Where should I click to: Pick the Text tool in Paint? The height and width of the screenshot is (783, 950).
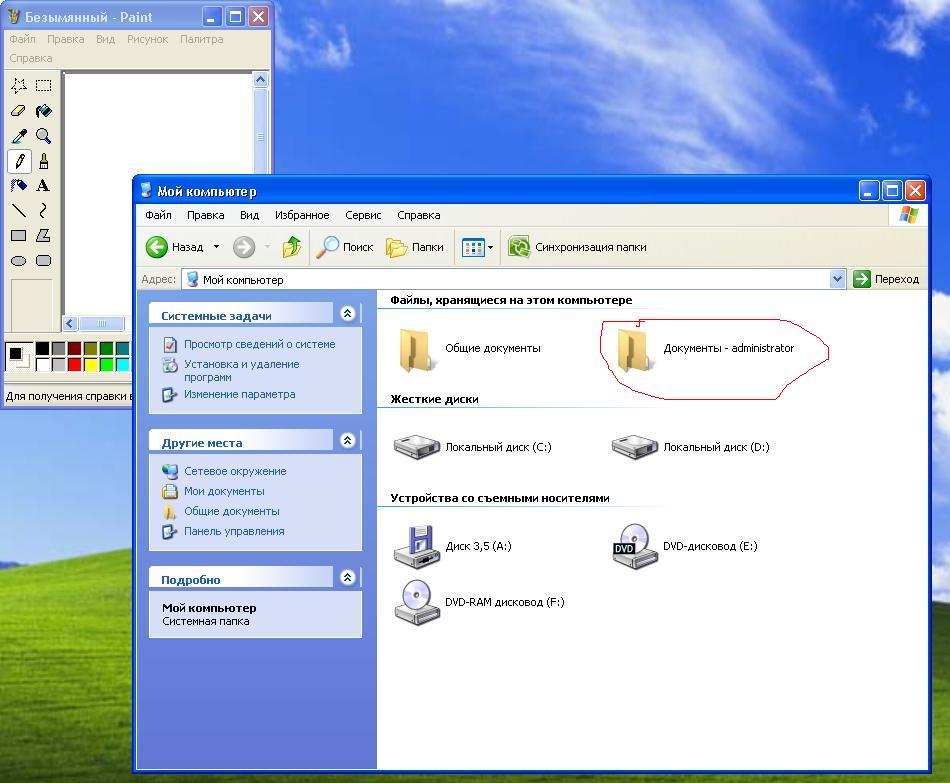coord(43,185)
